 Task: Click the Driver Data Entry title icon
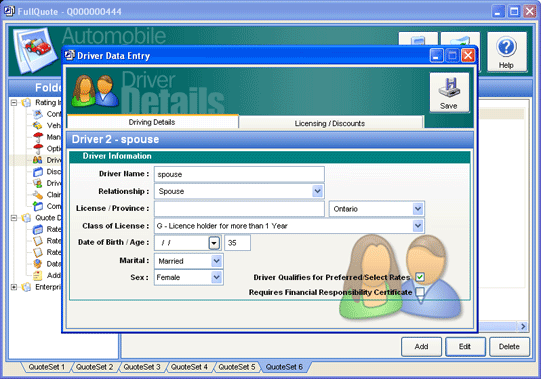tap(70, 55)
